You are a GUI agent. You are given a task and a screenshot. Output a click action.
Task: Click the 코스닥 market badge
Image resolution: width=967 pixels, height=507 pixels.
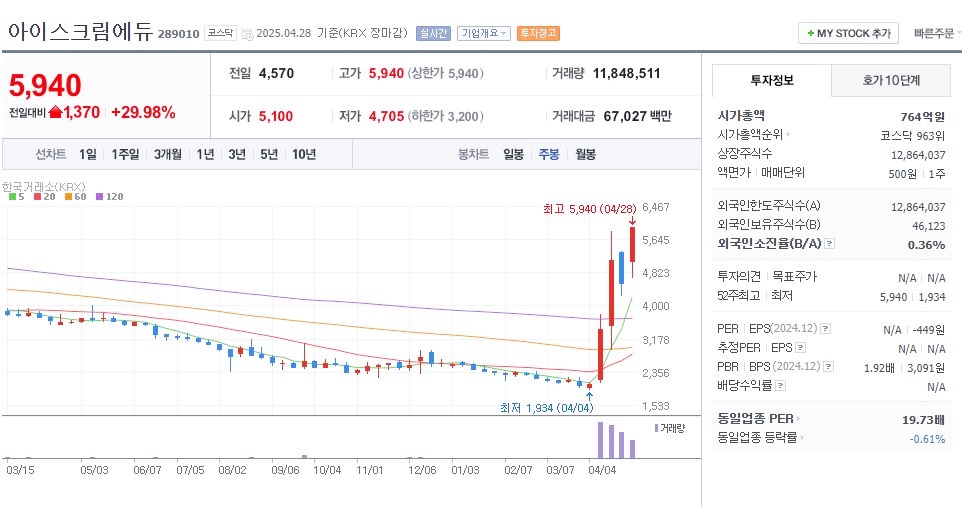220,33
